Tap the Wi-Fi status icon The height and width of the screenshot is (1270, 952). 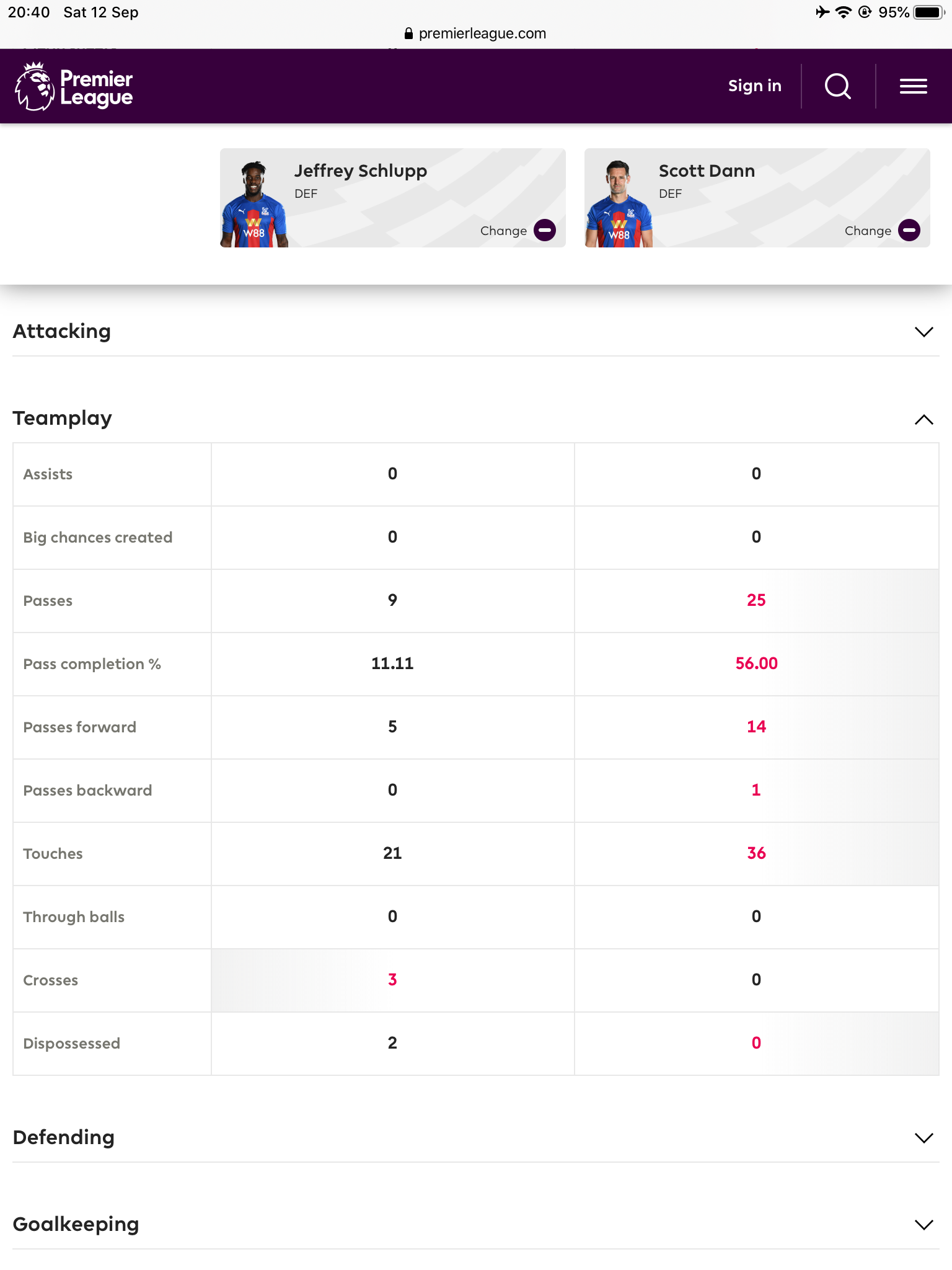tap(843, 12)
